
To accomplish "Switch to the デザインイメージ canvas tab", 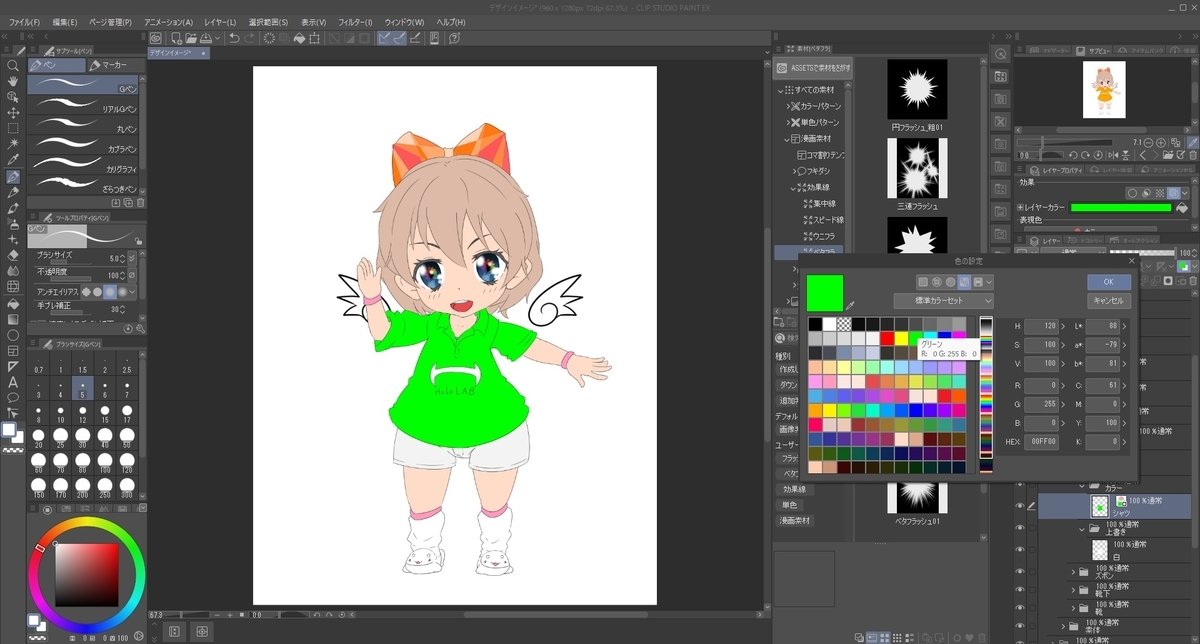I will [x=179, y=52].
